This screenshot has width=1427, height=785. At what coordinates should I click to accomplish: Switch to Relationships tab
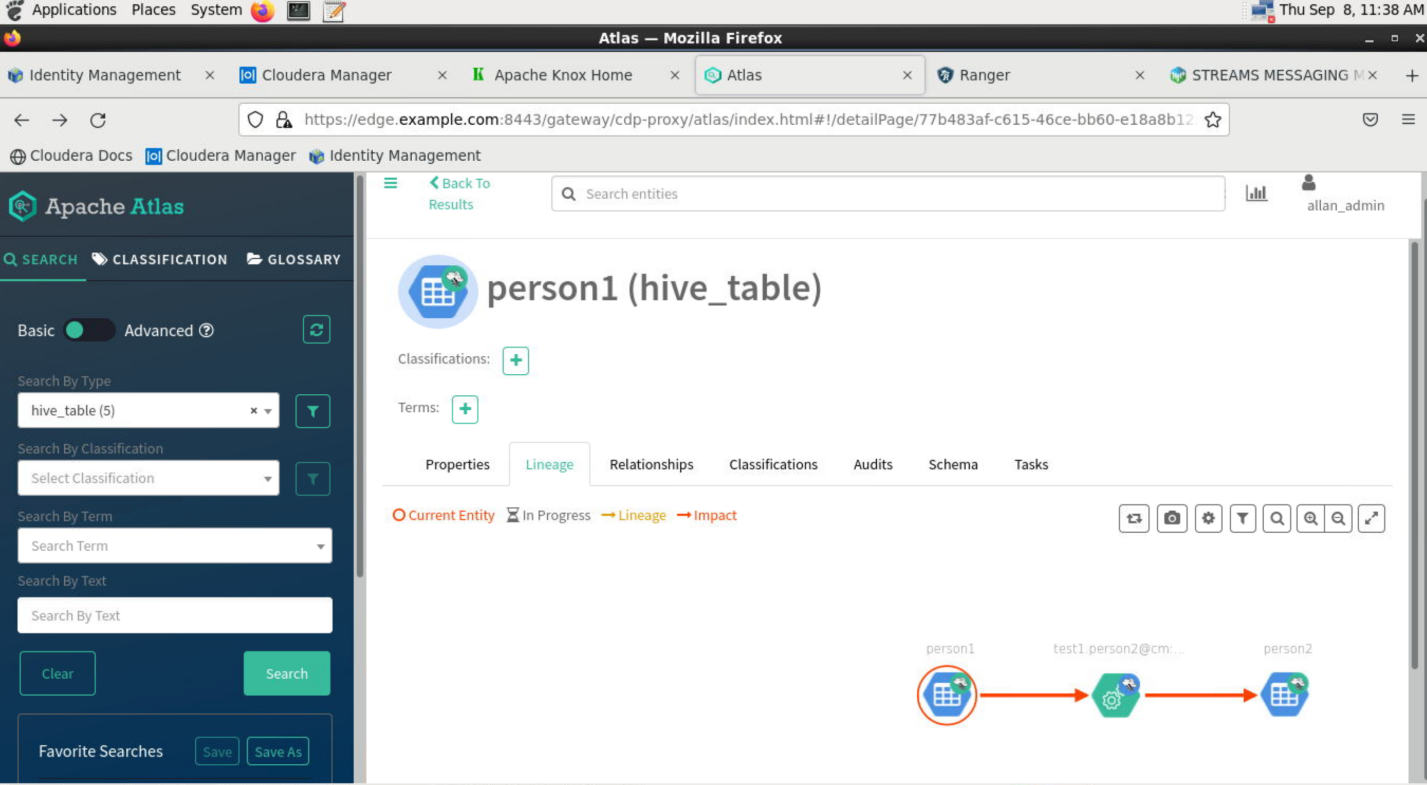point(651,465)
